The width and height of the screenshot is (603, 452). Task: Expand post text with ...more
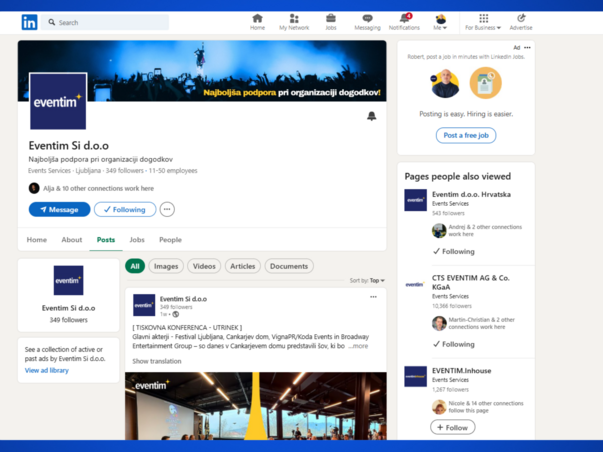[358, 346]
